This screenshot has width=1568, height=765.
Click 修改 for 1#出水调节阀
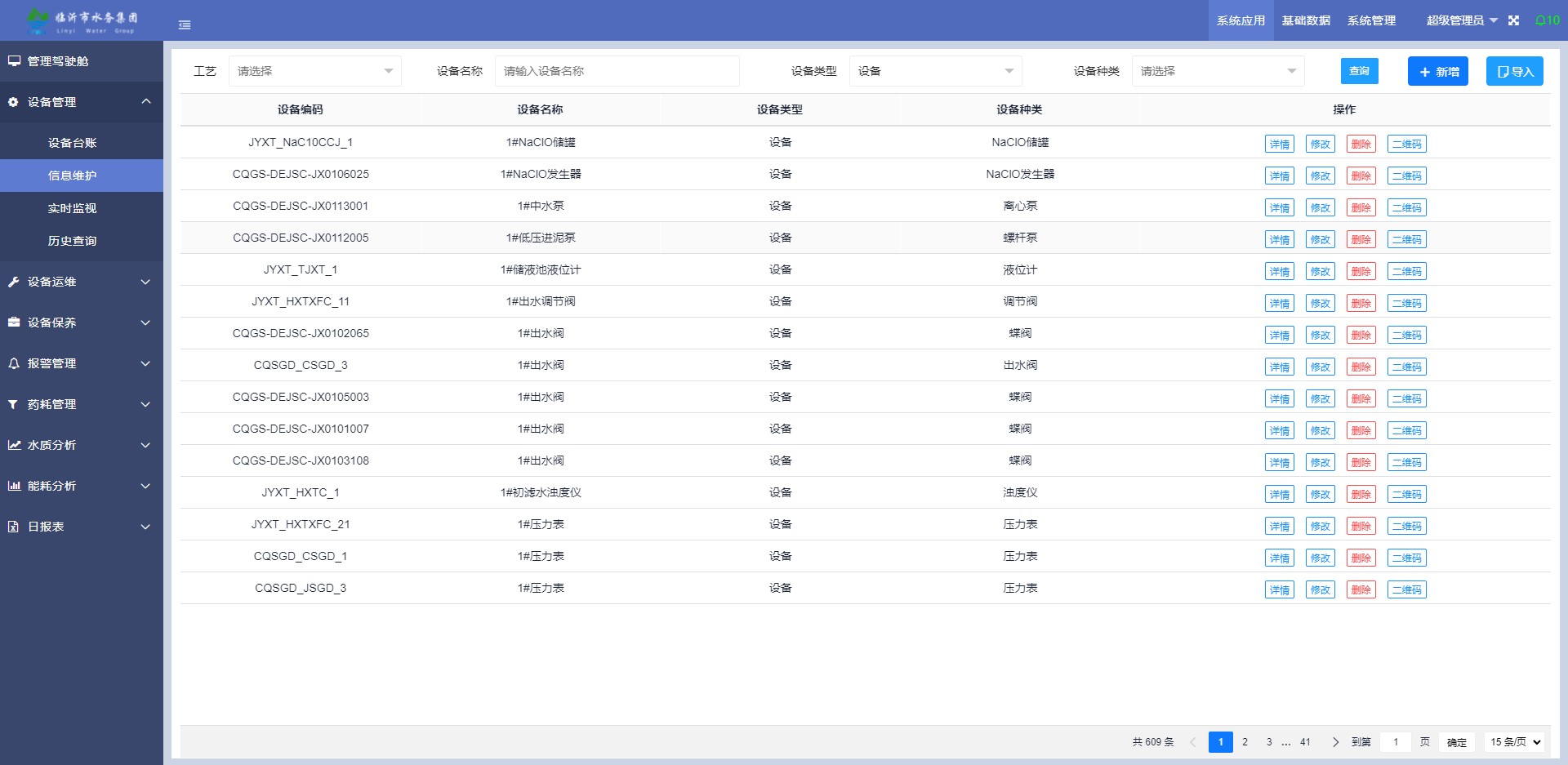coord(1321,303)
